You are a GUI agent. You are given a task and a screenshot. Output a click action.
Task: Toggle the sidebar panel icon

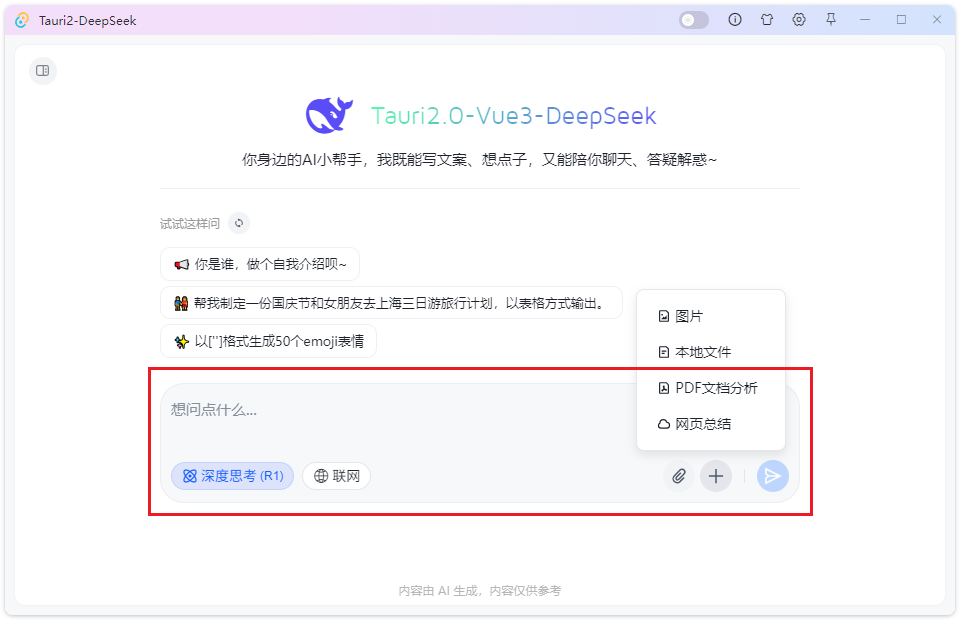(x=43, y=71)
